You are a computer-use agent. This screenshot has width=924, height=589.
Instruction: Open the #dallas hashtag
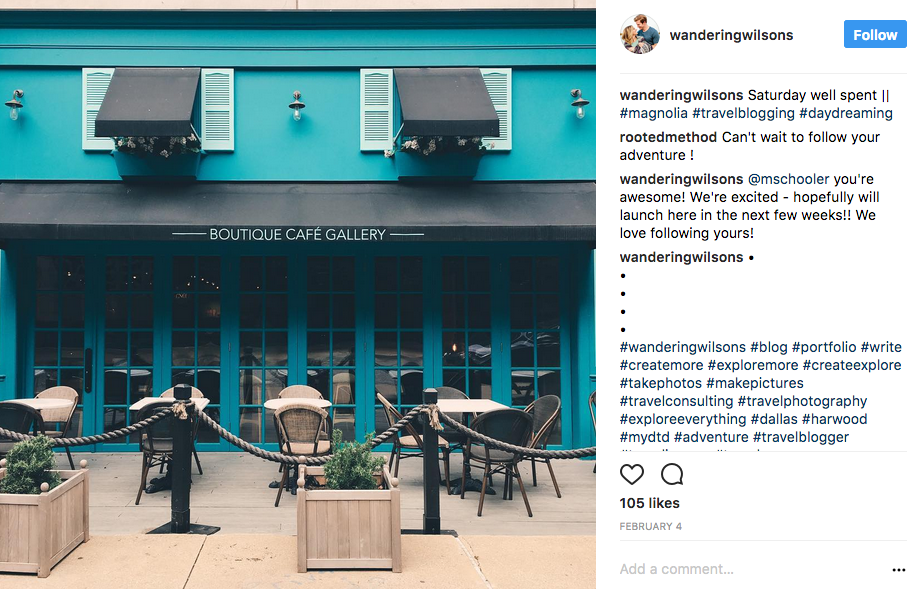[774, 419]
